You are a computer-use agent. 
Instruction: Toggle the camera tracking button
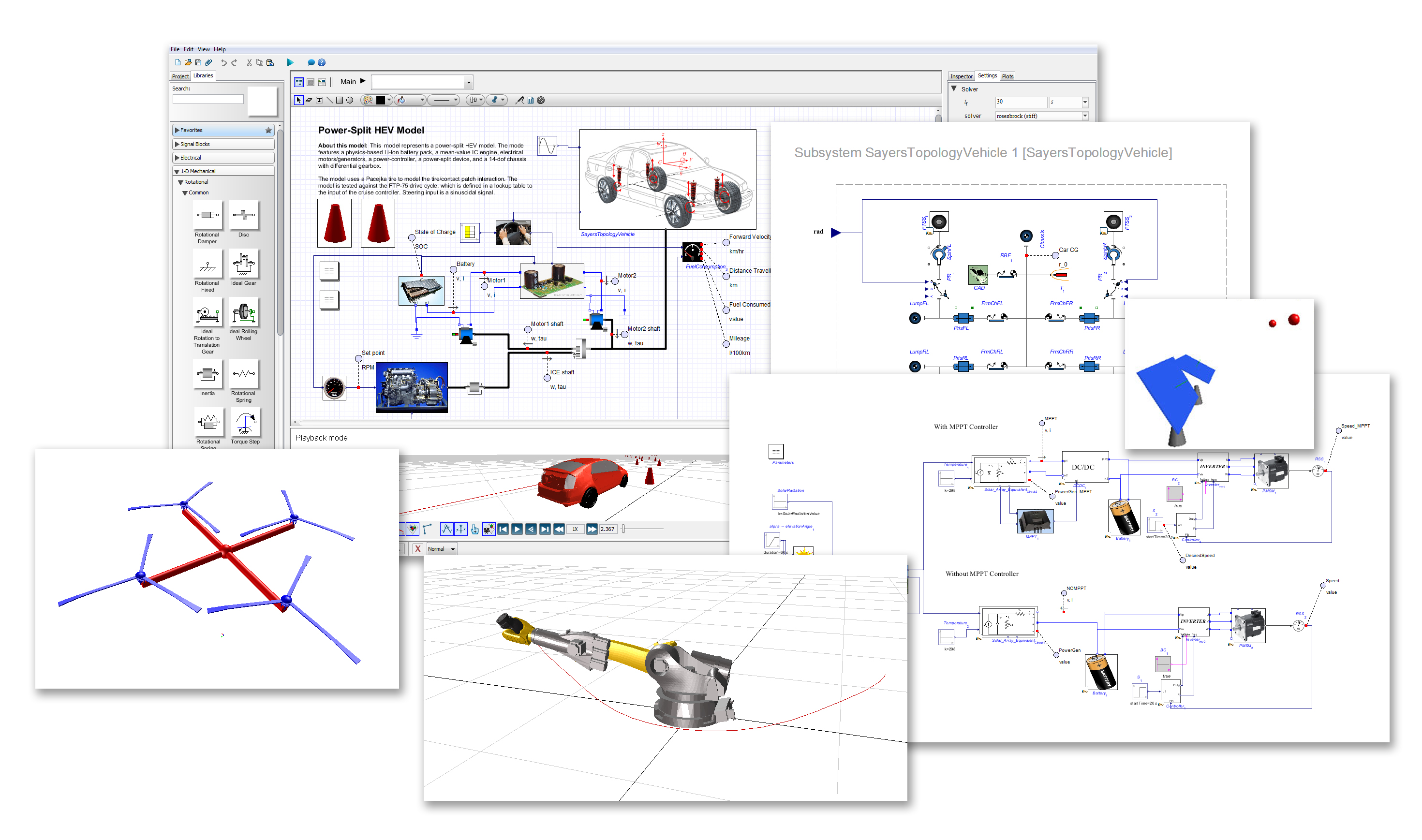[489, 529]
